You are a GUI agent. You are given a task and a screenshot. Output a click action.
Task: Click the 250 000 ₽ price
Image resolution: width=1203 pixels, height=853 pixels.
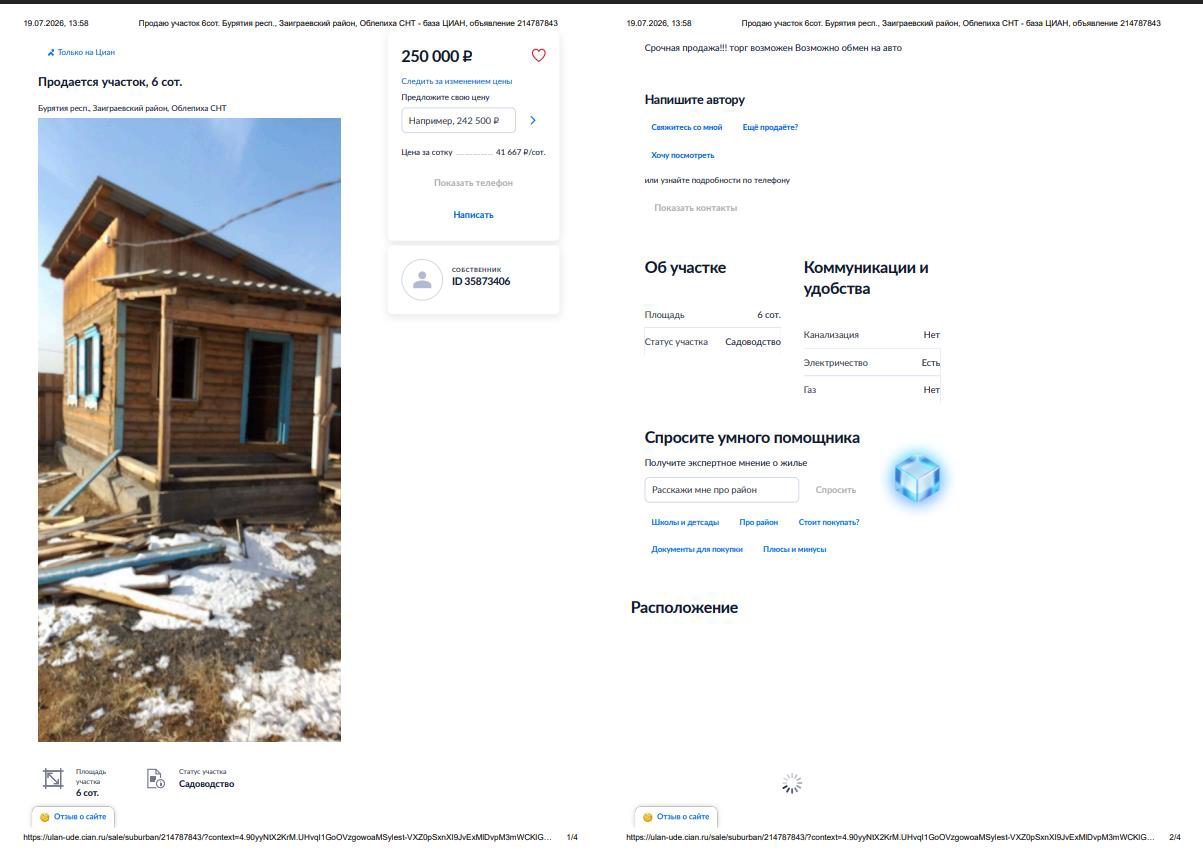coord(436,57)
